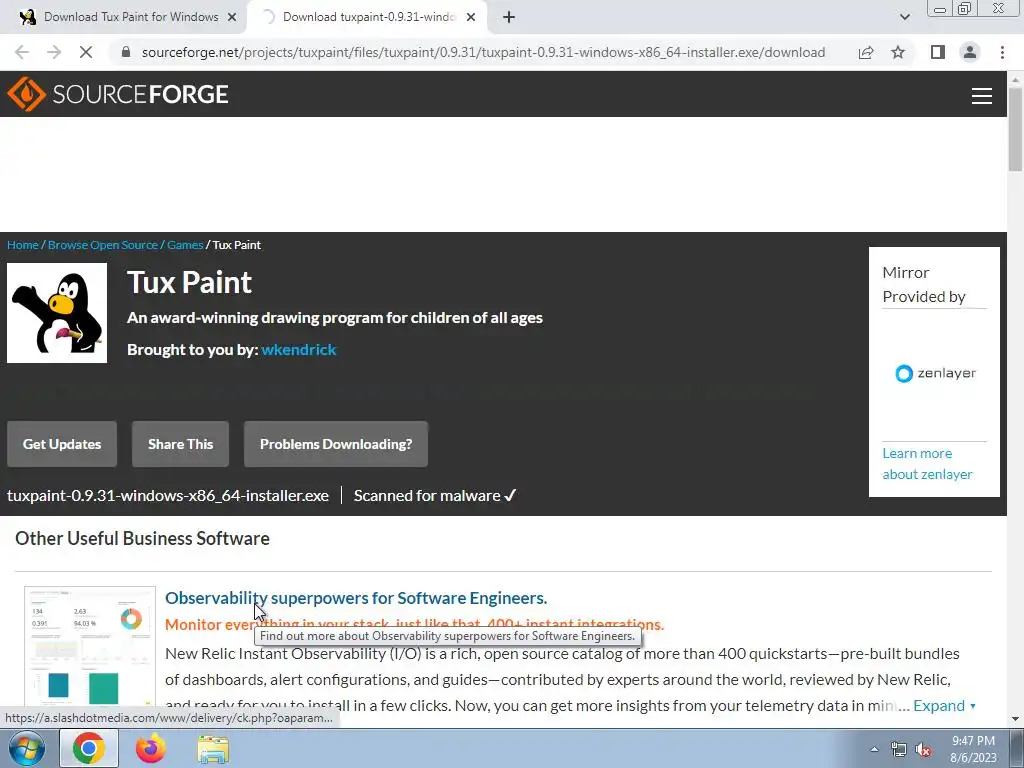
Task: Follow the Games breadcrumb link
Action: (x=185, y=245)
